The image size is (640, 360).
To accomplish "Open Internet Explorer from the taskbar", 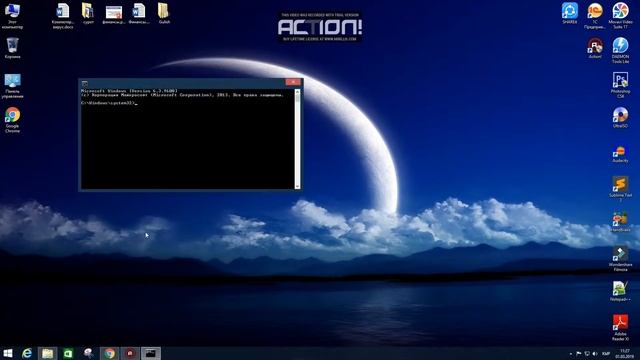I will [27, 353].
